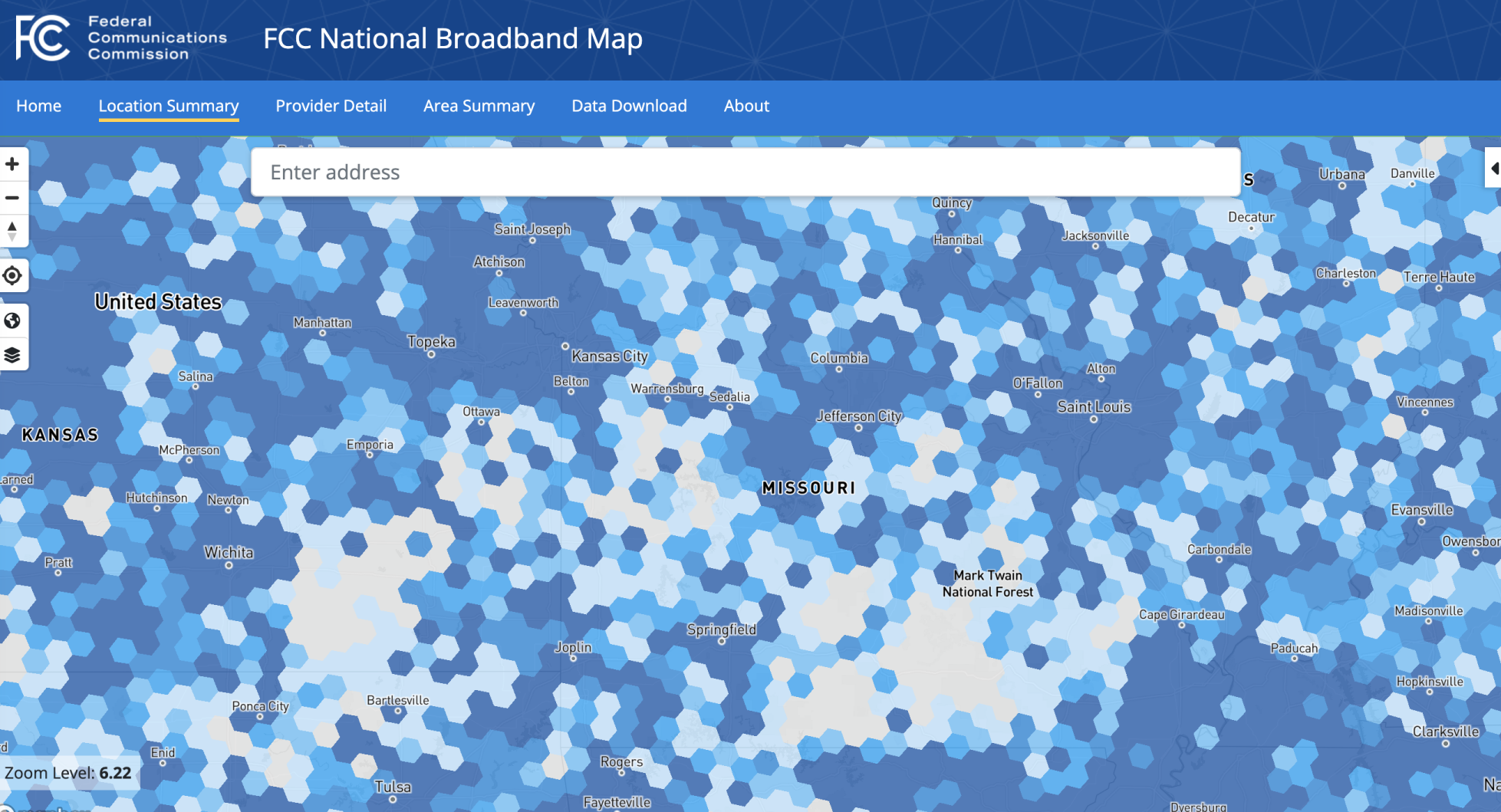Switch to globe projection via the globe icon
The height and width of the screenshot is (812, 1501).
tap(13, 321)
